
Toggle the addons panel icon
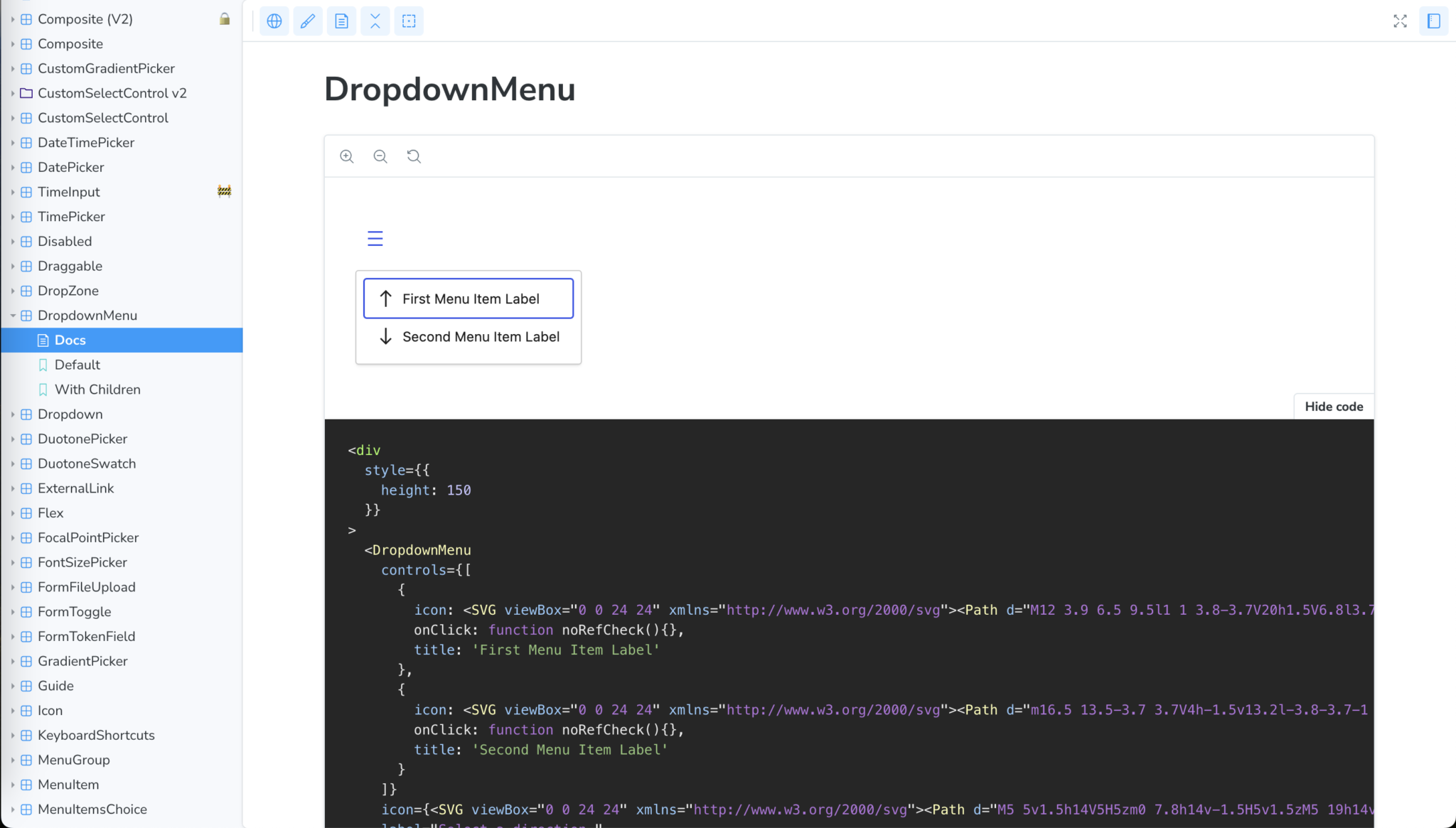click(x=1433, y=21)
